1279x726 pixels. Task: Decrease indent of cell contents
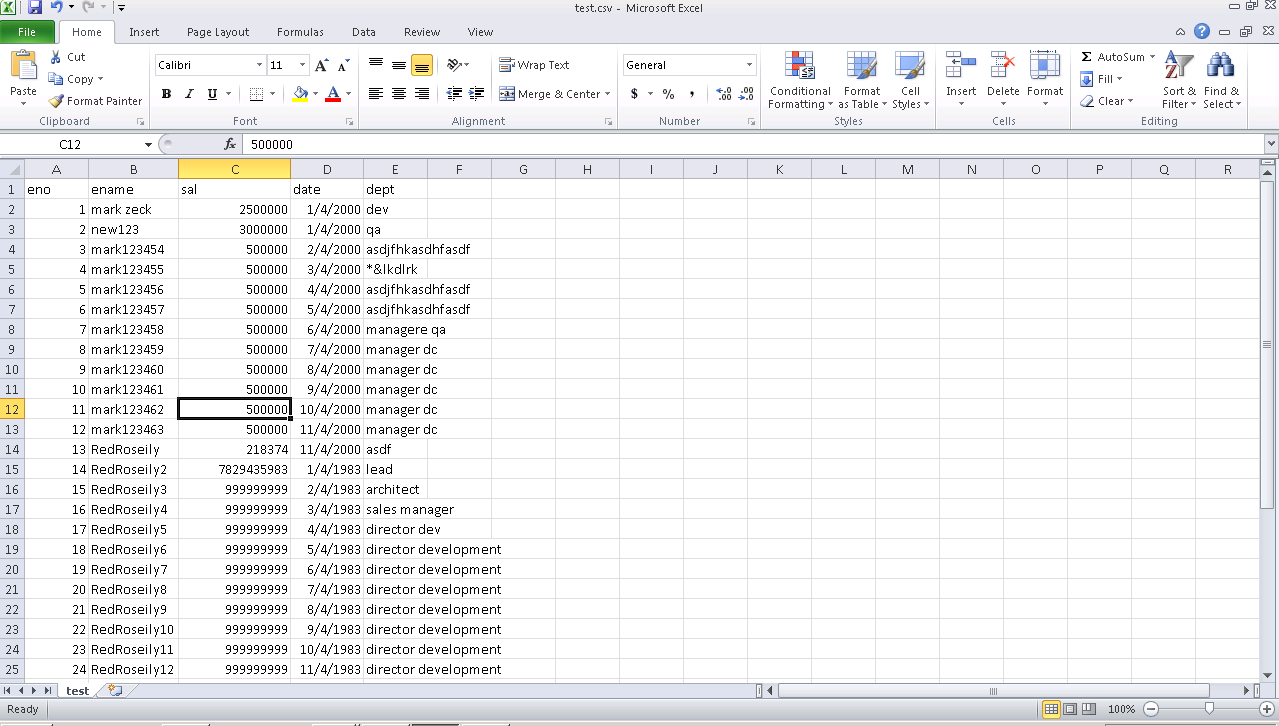[454, 94]
